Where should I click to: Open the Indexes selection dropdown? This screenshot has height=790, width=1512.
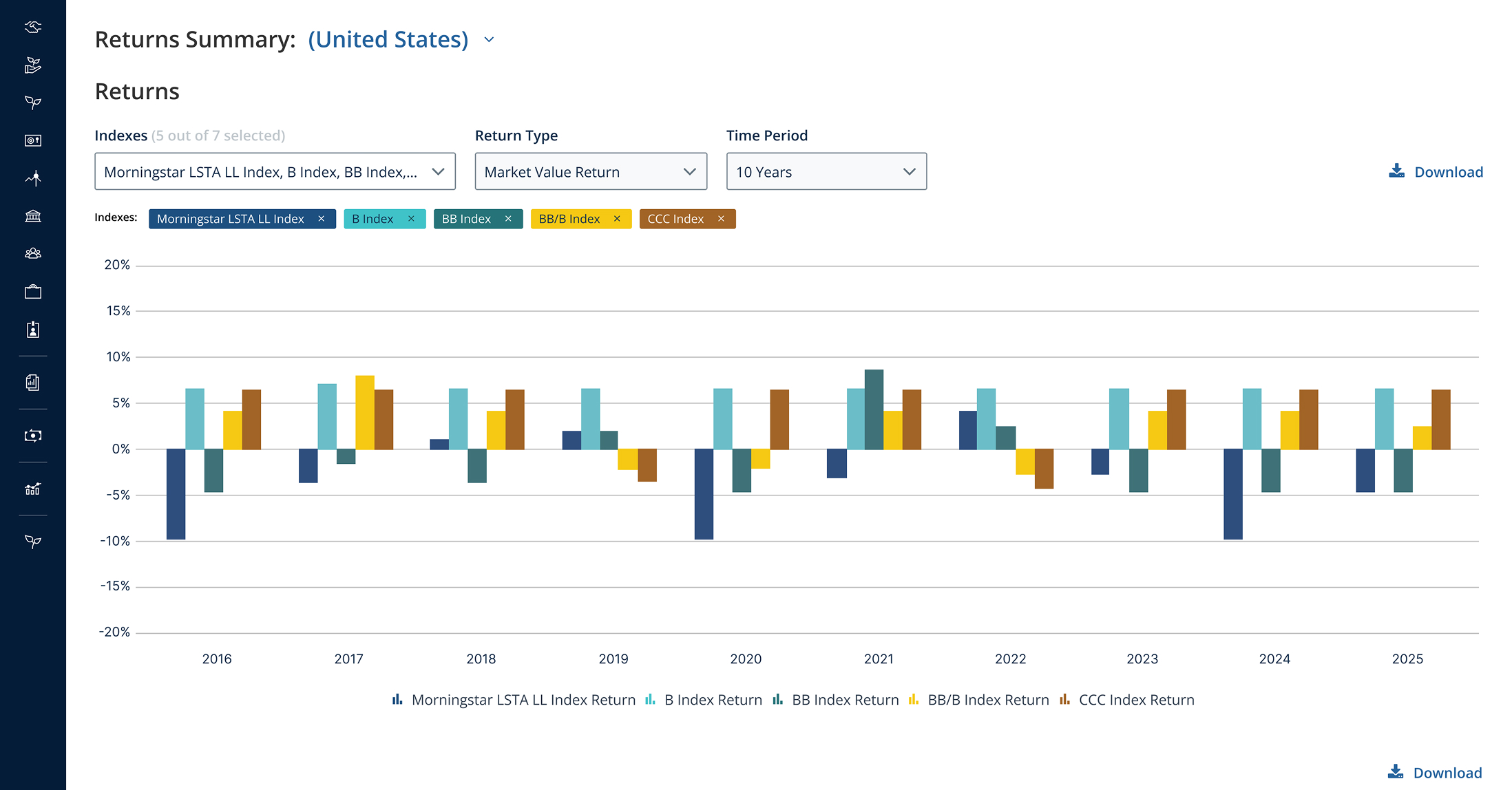(275, 171)
